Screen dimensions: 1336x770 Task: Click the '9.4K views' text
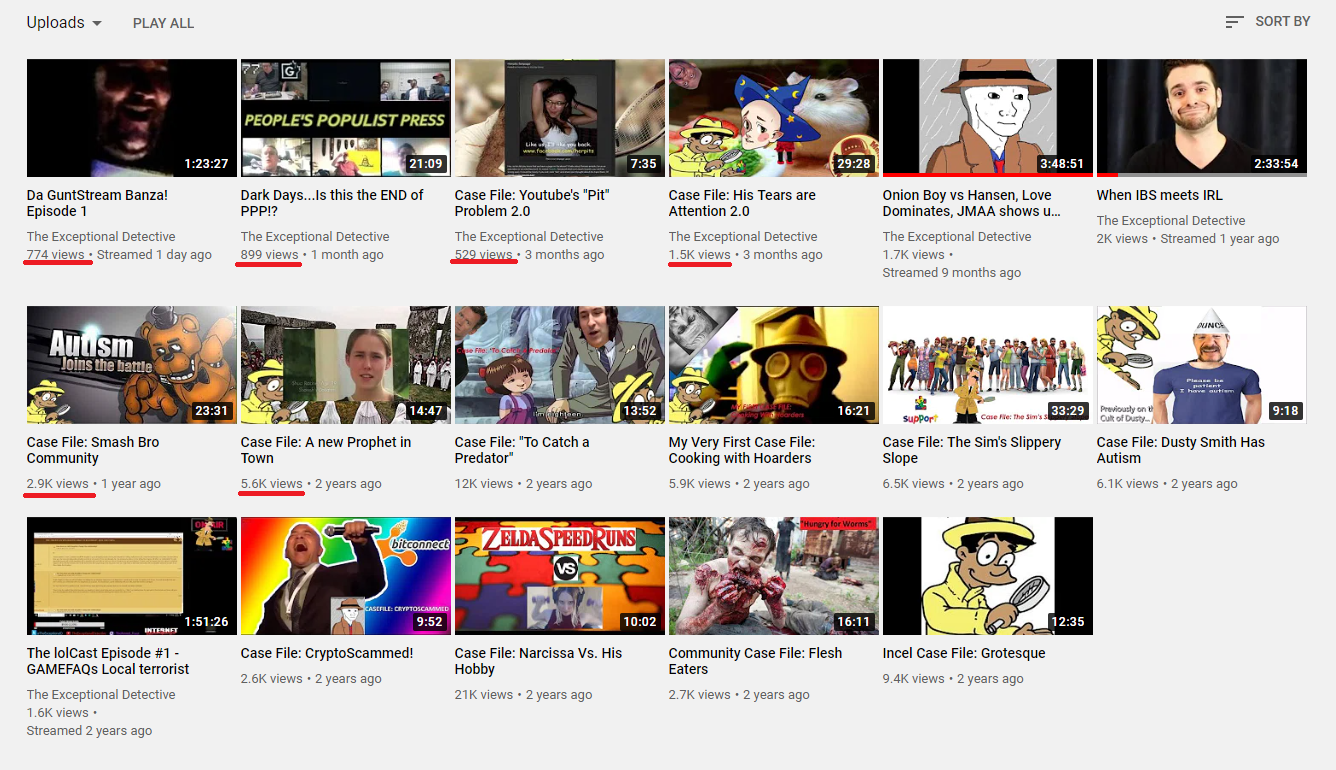pyautogui.click(x=915, y=679)
